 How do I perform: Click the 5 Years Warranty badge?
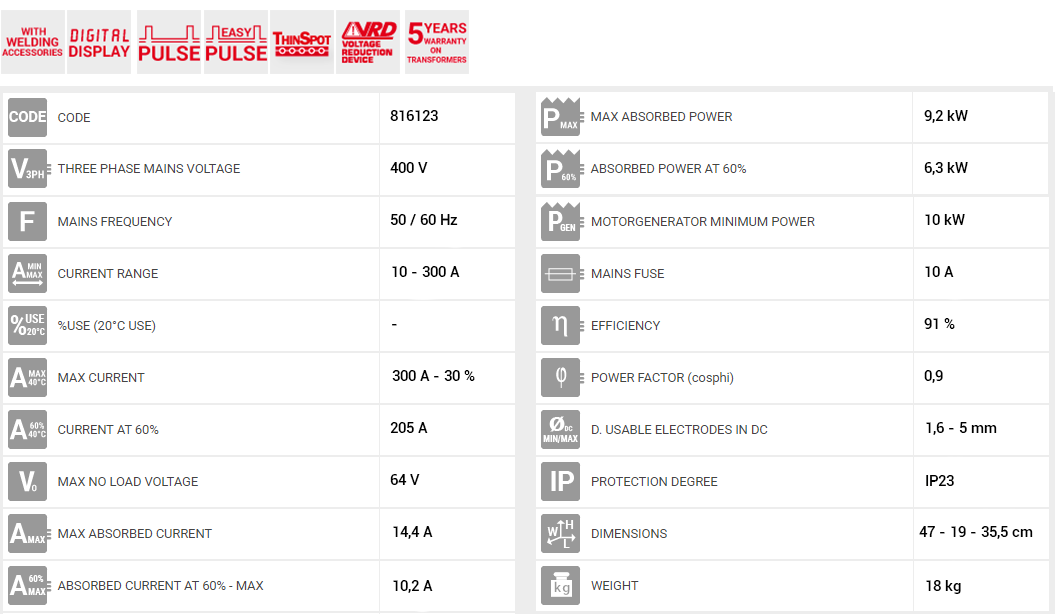(437, 42)
